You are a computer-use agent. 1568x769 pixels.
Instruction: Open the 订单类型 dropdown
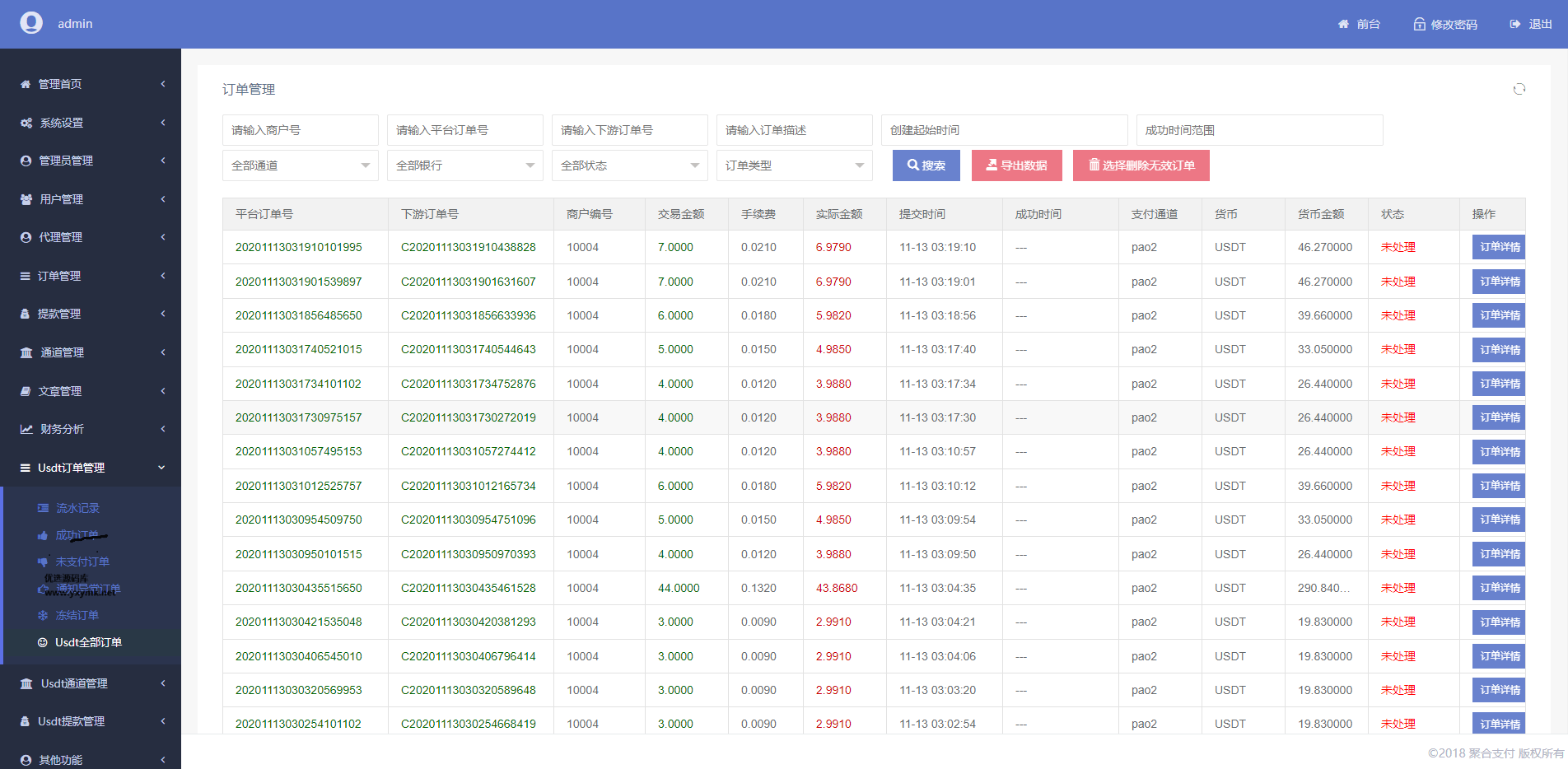[x=794, y=165]
